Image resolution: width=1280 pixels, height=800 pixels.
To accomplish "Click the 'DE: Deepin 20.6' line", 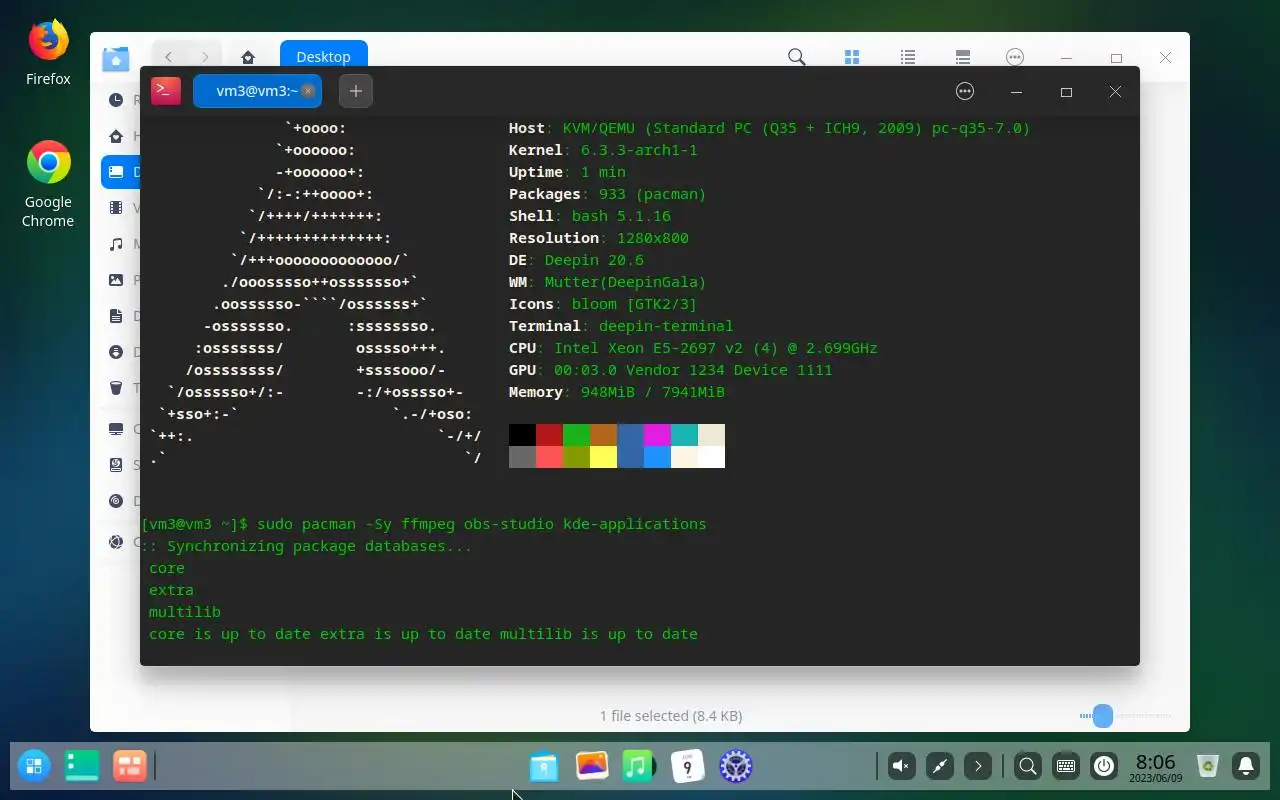I will click(576, 260).
